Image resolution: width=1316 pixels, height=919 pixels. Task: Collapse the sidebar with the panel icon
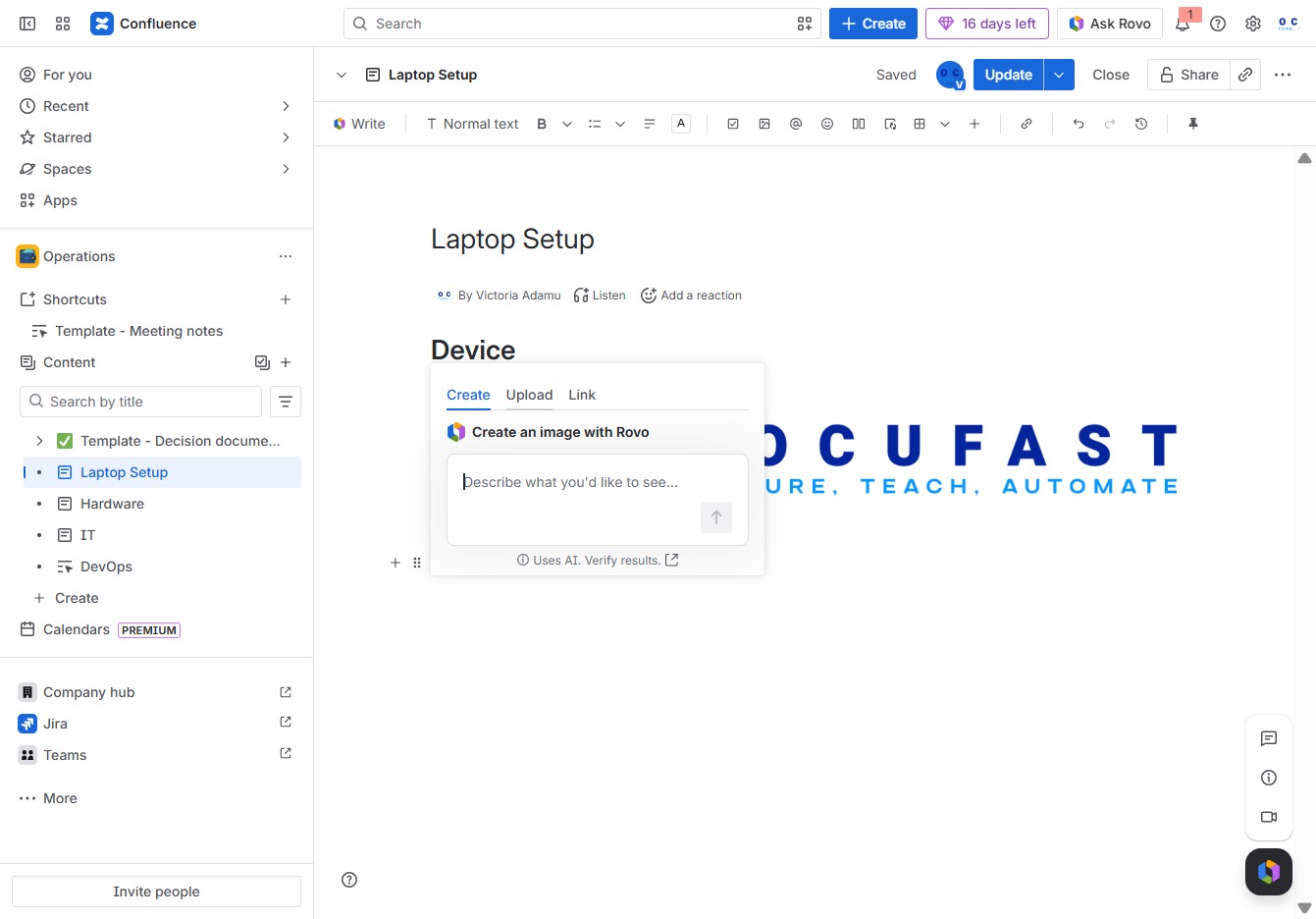pos(27,24)
